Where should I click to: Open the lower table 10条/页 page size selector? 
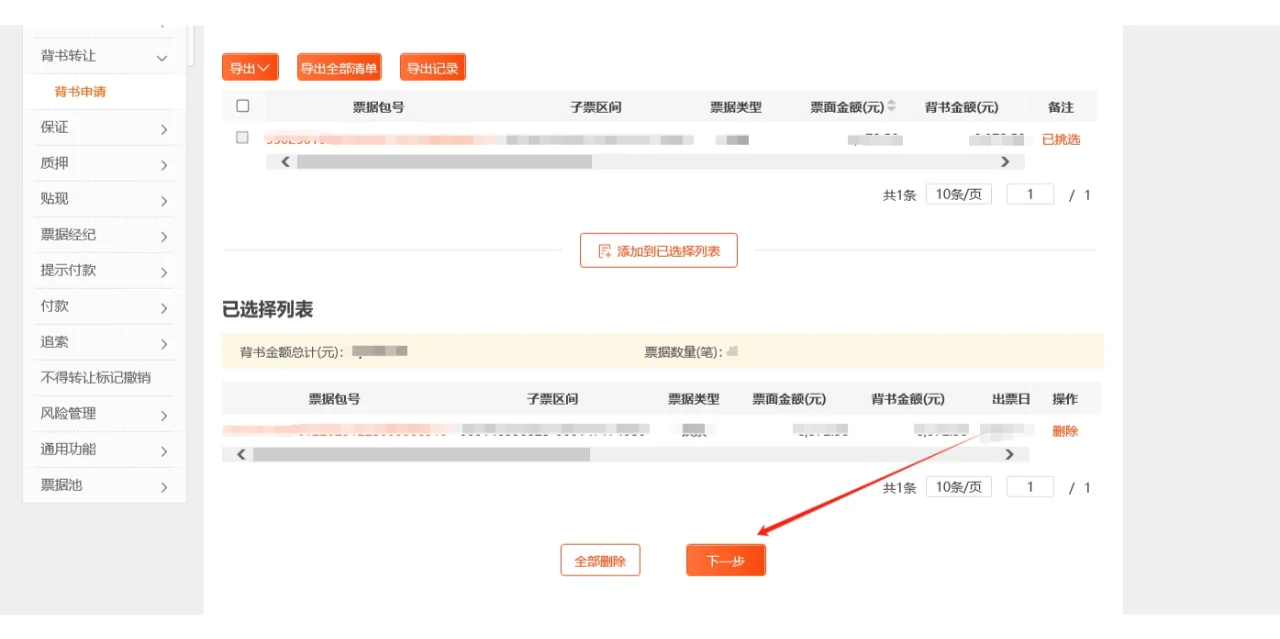tap(958, 487)
